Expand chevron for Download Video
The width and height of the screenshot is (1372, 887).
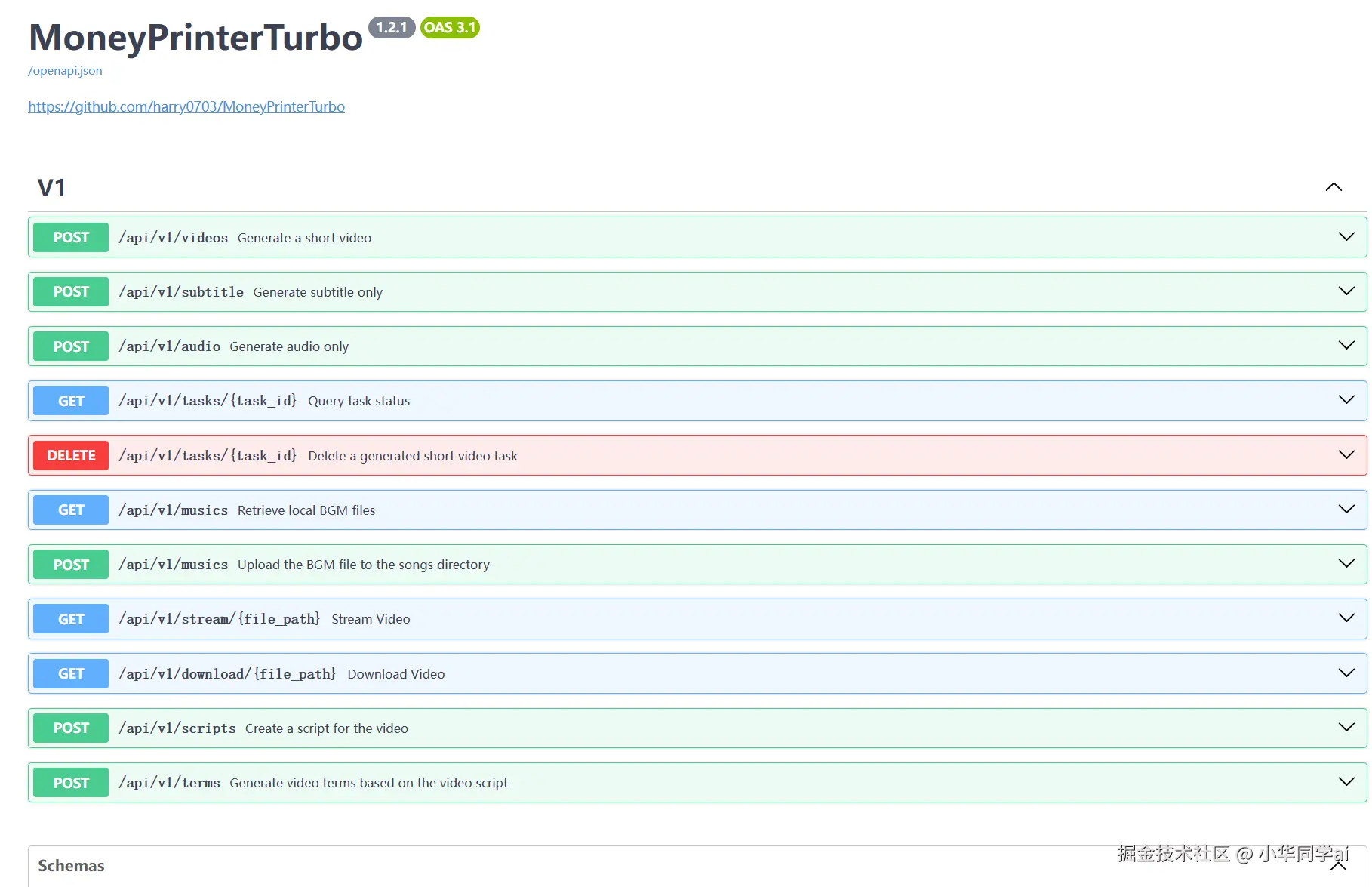1346,673
